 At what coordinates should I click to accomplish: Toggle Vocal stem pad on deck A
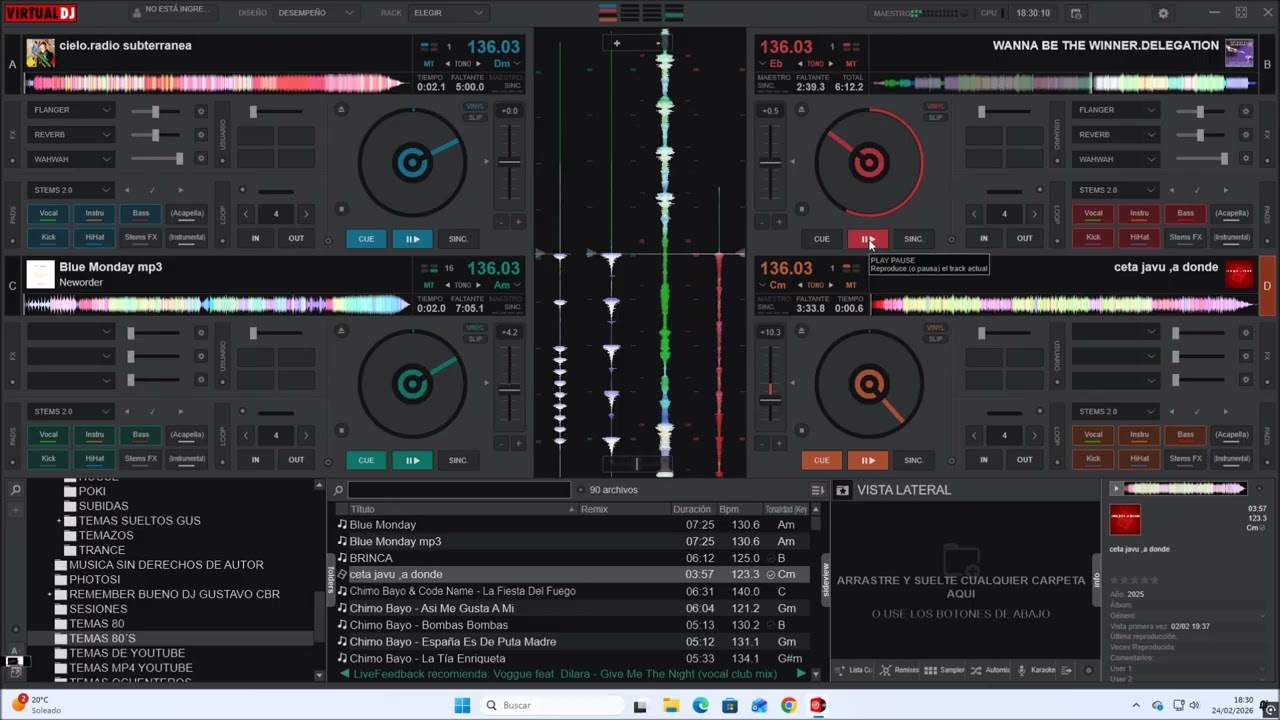pos(48,213)
